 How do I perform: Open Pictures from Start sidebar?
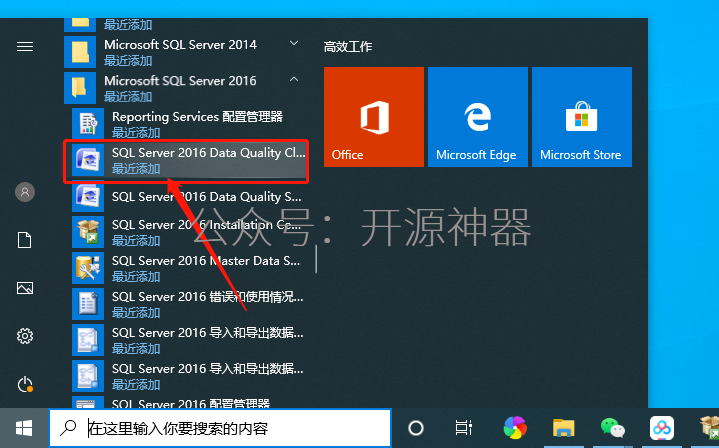click(x=25, y=288)
